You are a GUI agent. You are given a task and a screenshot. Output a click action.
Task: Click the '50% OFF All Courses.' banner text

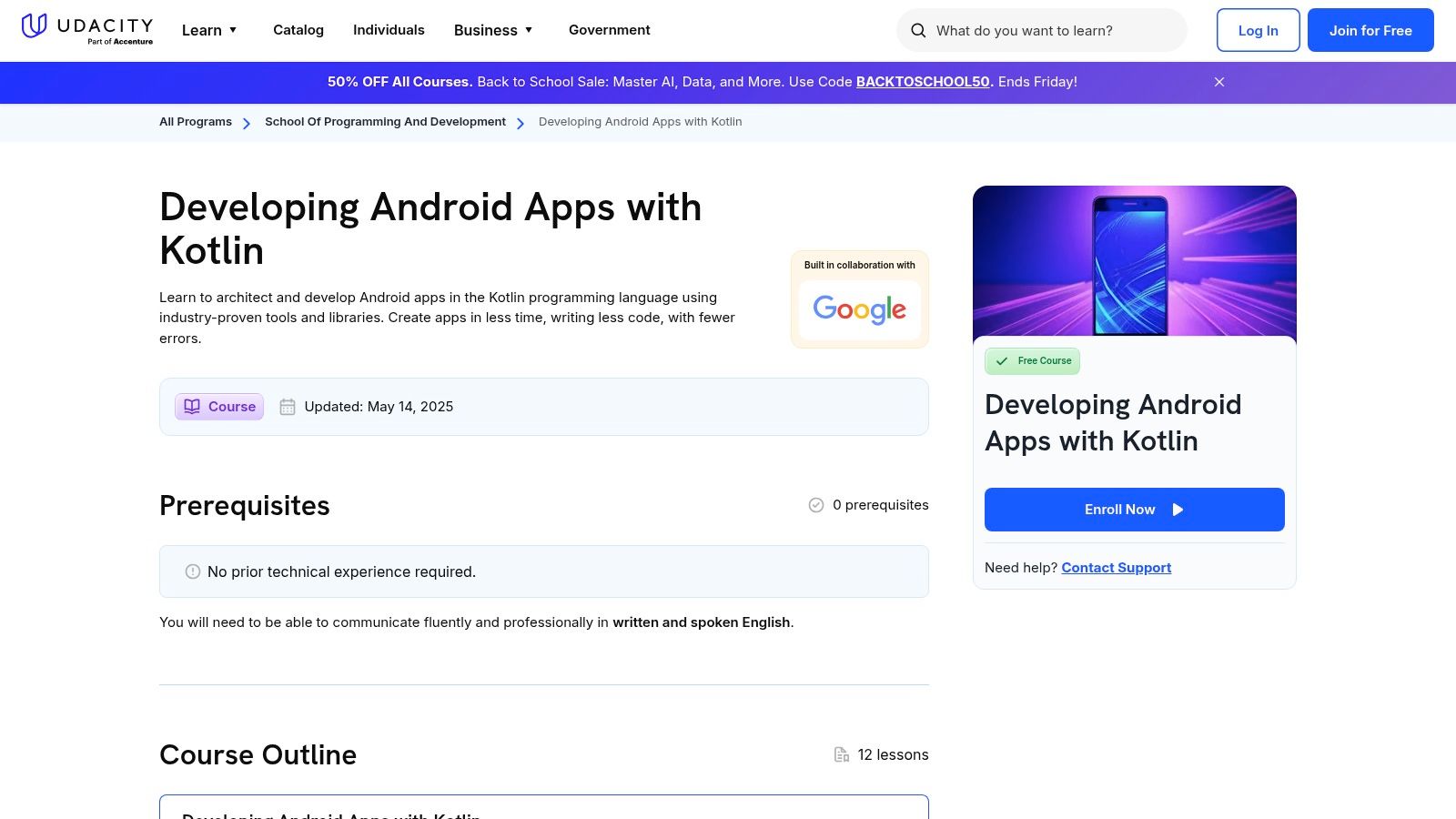click(x=399, y=82)
